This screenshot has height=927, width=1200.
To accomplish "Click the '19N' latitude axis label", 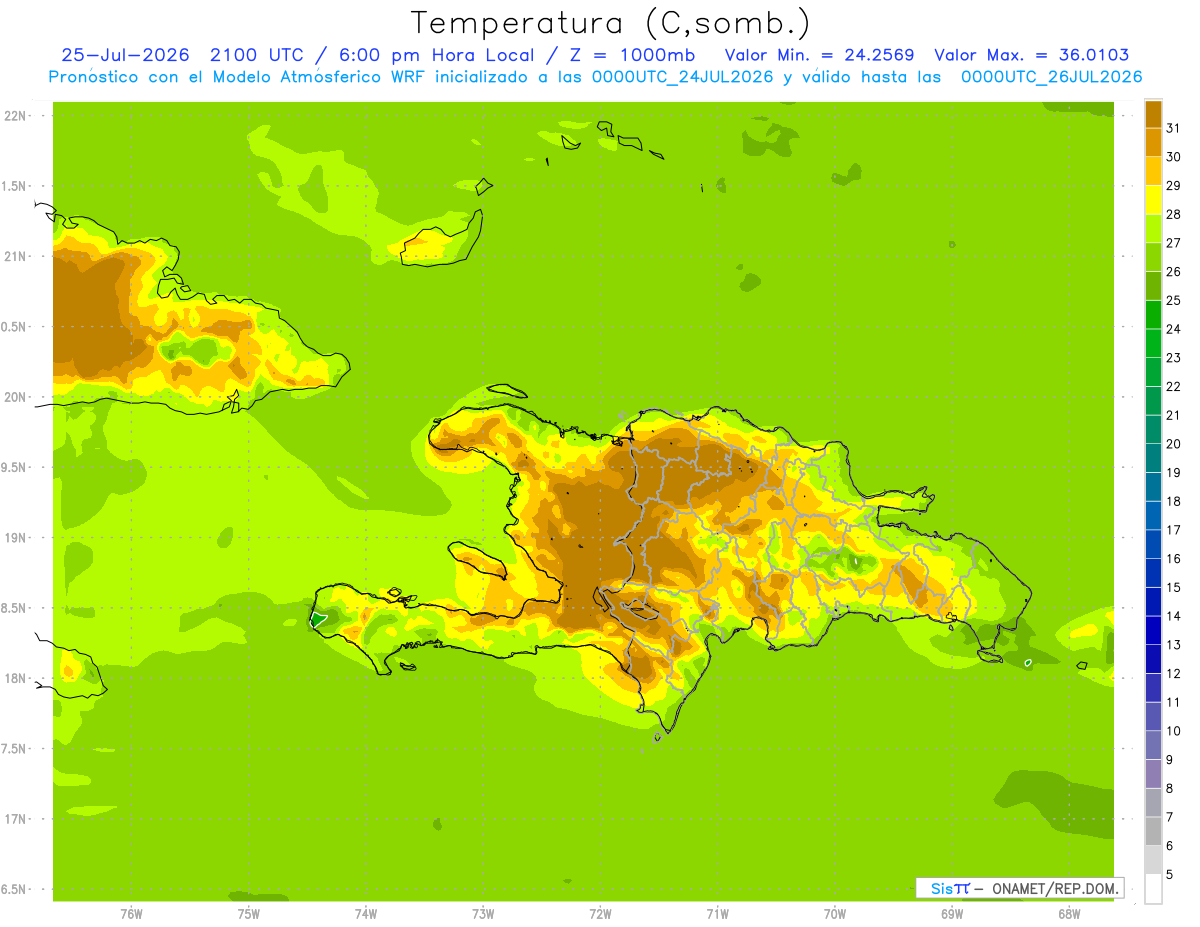I will [x=15, y=538].
